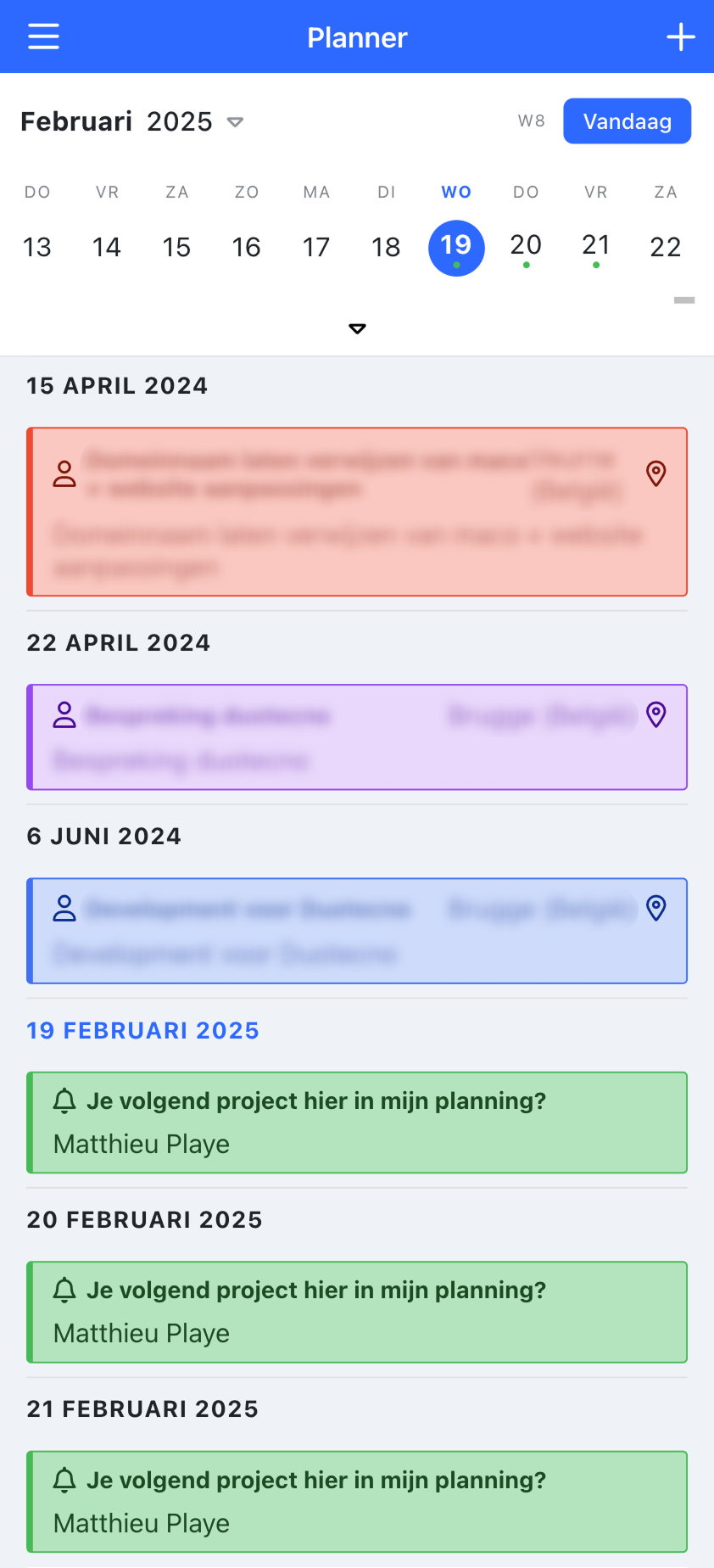Select day 21 with the green dot
The image size is (714, 1568).
pyautogui.click(x=596, y=247)
